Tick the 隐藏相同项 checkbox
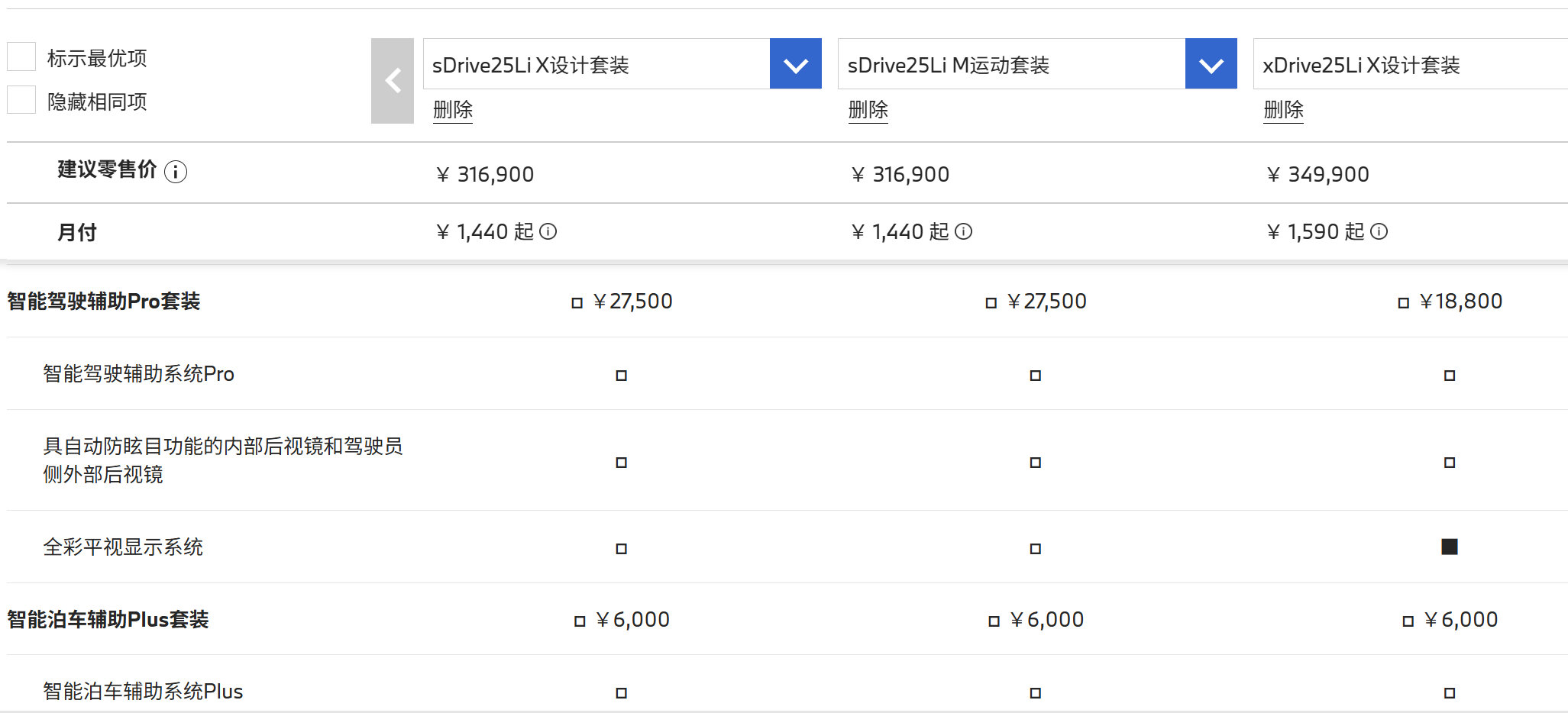The width and height of the screenshot is (1568, 713). pos(21,100)
